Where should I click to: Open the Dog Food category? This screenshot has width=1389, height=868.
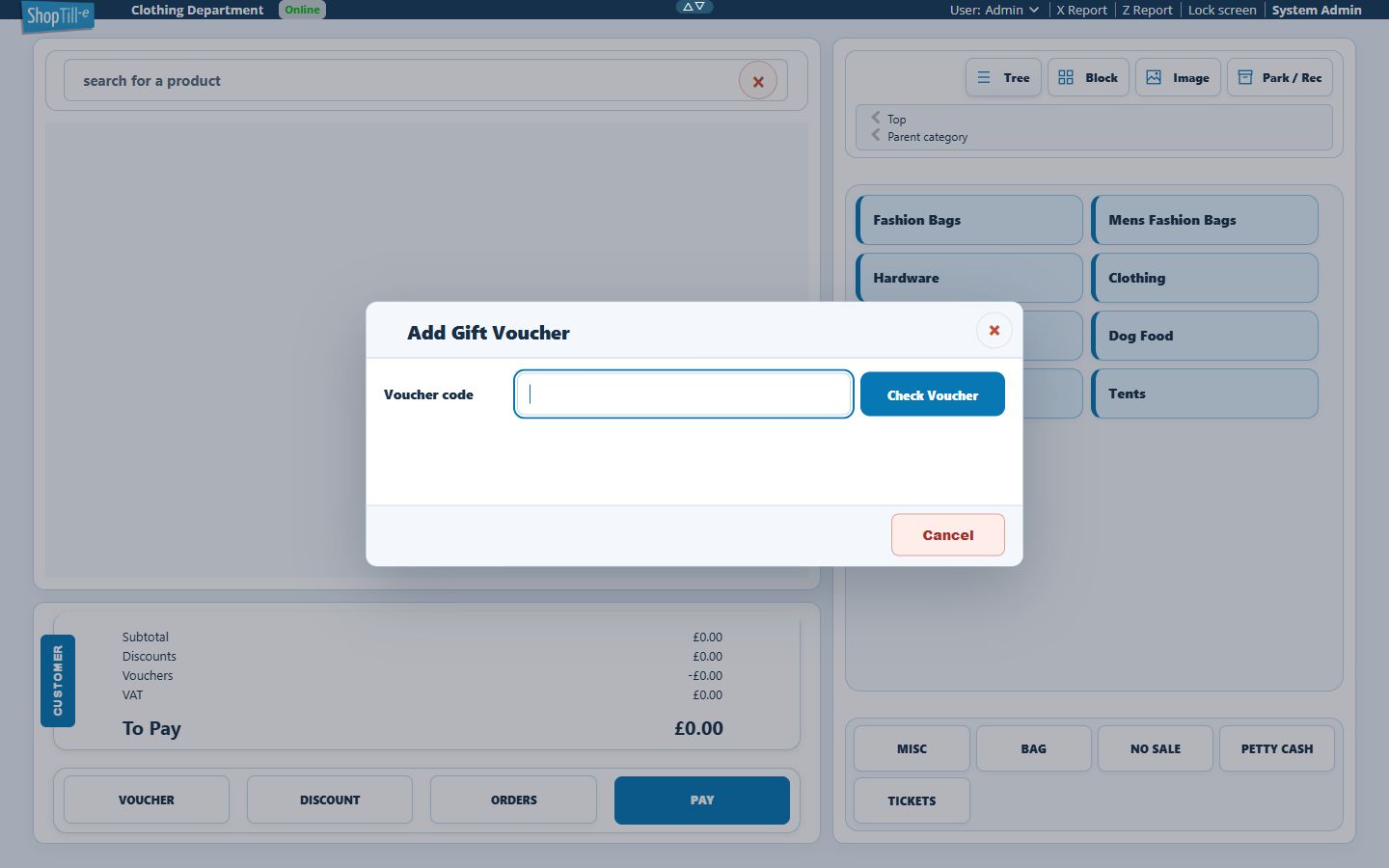click(1205, 336)
